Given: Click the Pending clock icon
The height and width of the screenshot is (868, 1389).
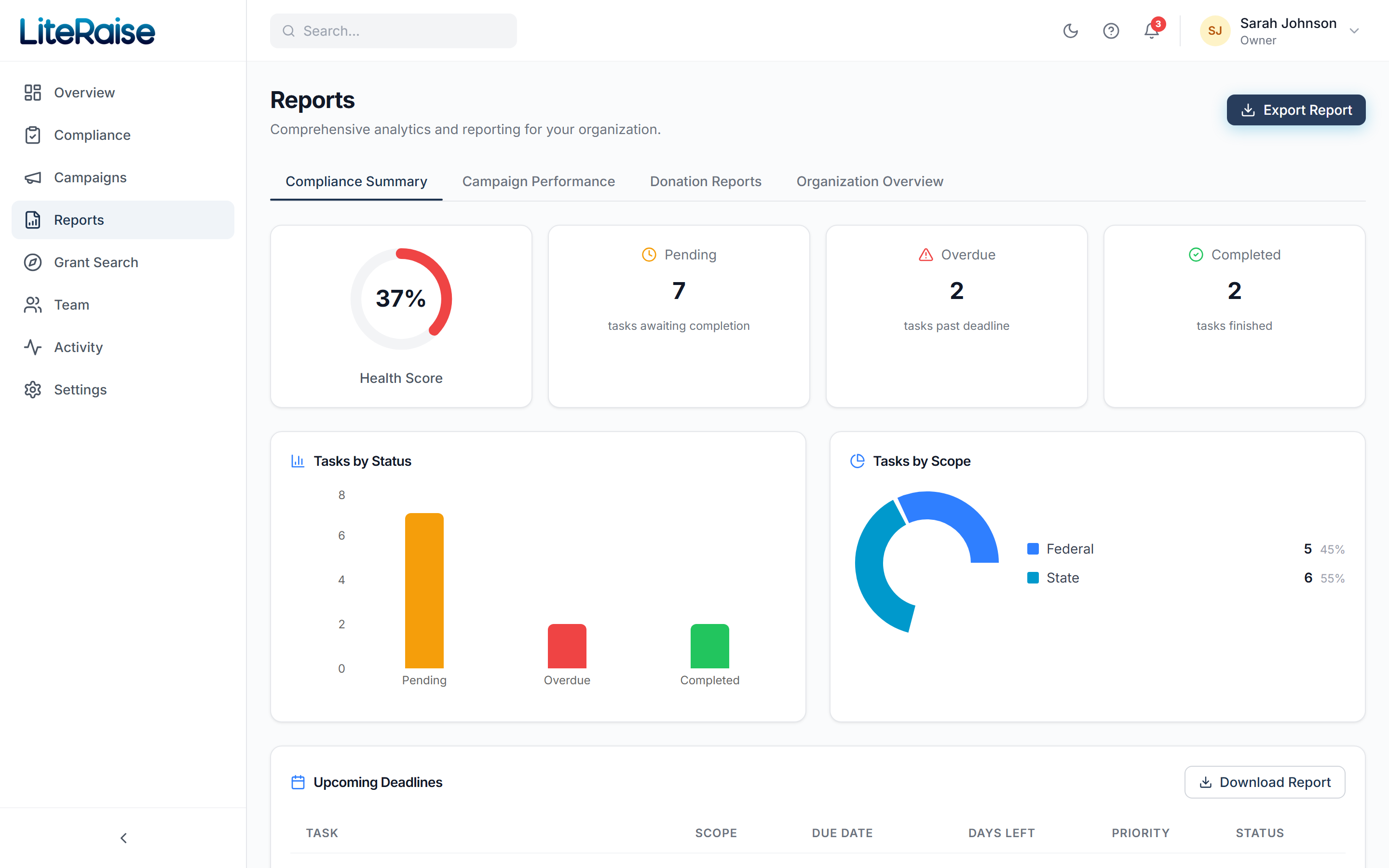Looking at the screenshot, I should click(x=649, y=254).
